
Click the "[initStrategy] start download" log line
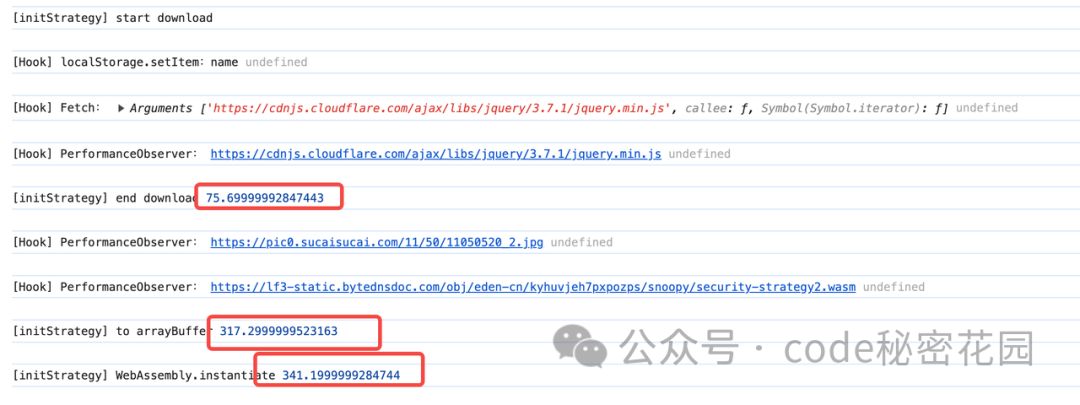coord(113,19)
